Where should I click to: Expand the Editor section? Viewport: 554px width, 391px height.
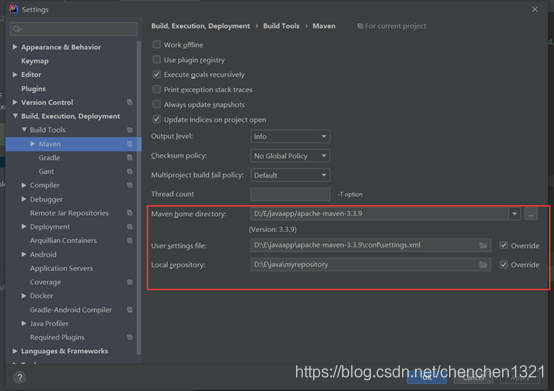click(x=15, y=75)
